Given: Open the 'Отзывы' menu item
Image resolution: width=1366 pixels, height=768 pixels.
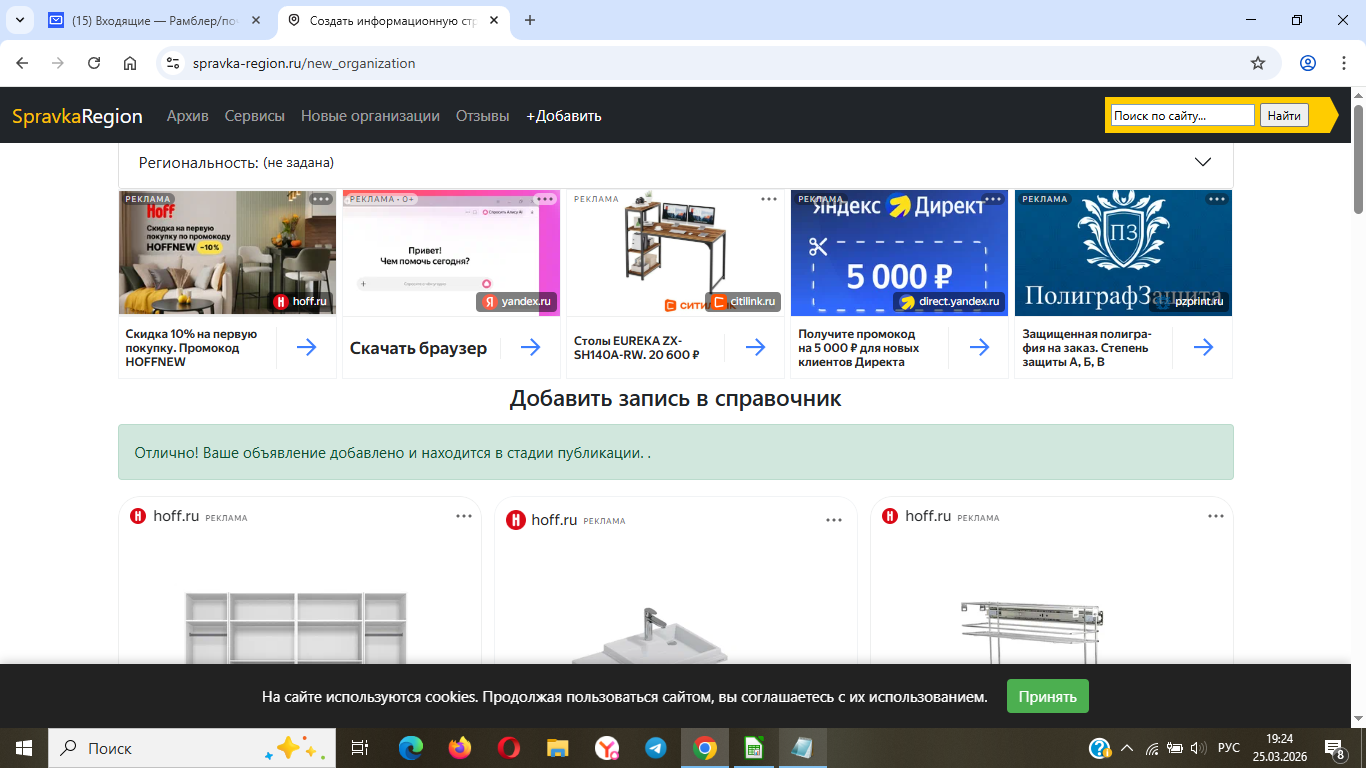Looking at the screenshot, I should [x=483, y=116].
